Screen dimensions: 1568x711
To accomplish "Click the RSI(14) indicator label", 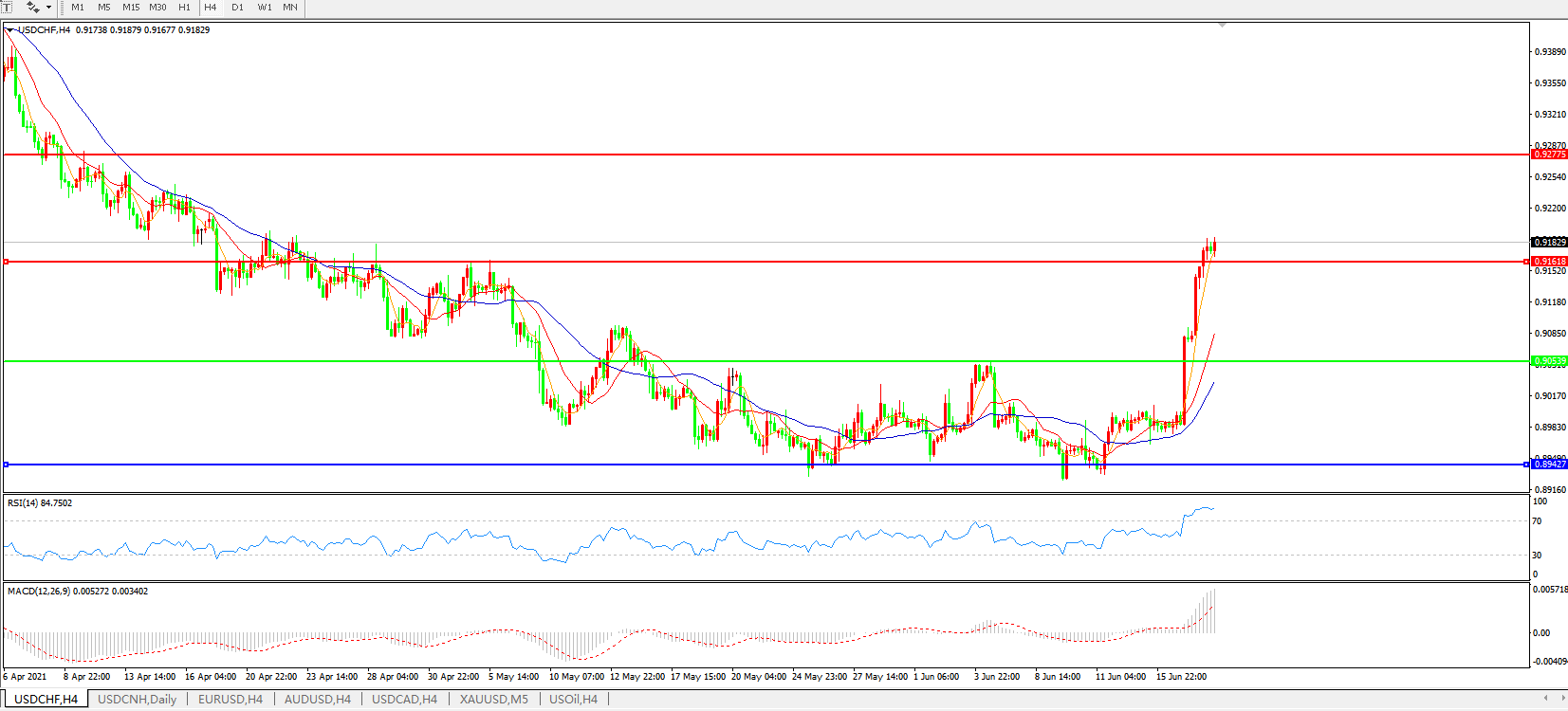I will [x=39, y=503].
